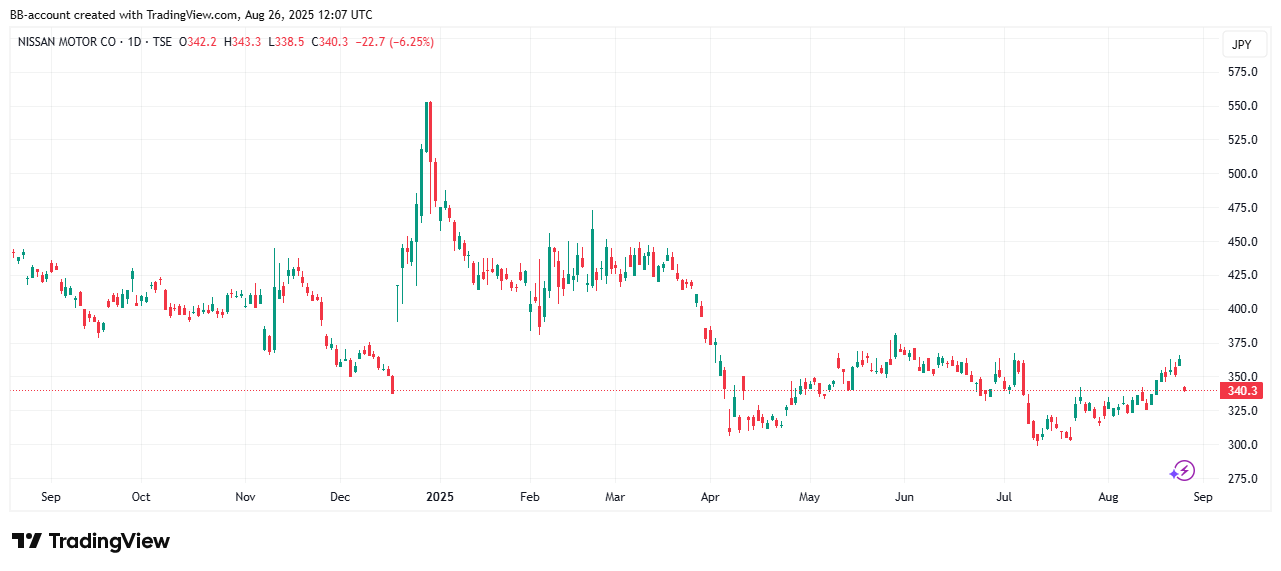The image size is (1281, 571).
Task: Click the JPY currency label
Action: pyautogui.click(x=1241, y=44)
